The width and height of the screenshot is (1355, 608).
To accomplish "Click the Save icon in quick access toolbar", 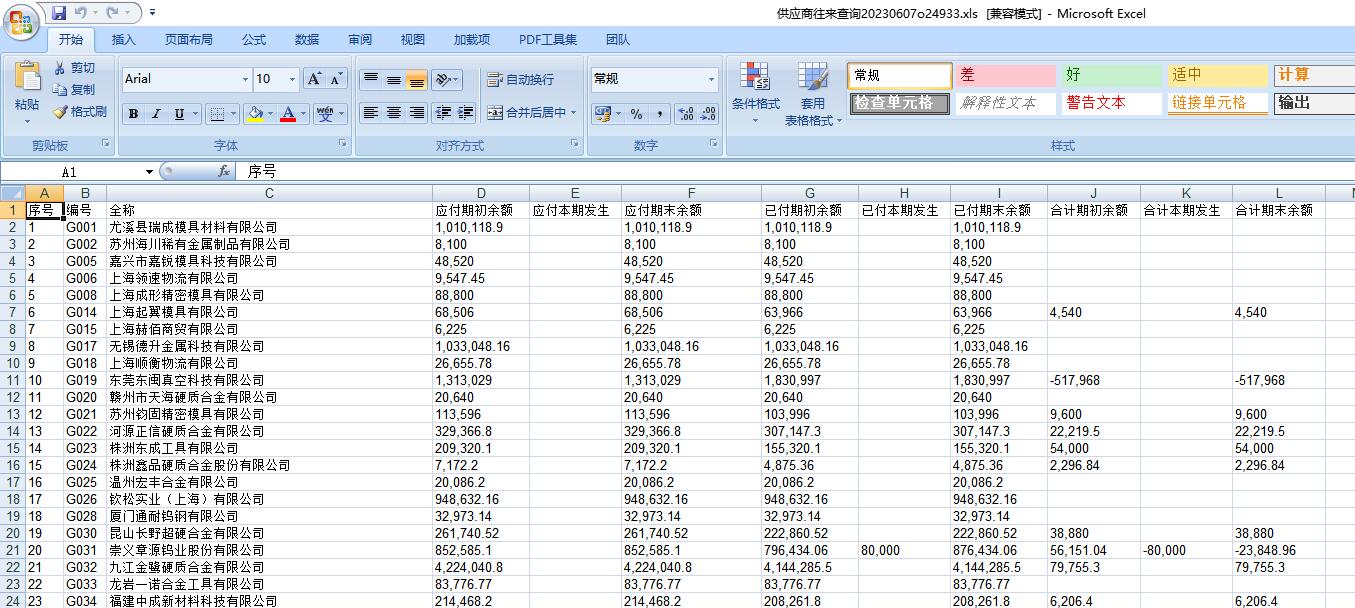I will (59, 13).
